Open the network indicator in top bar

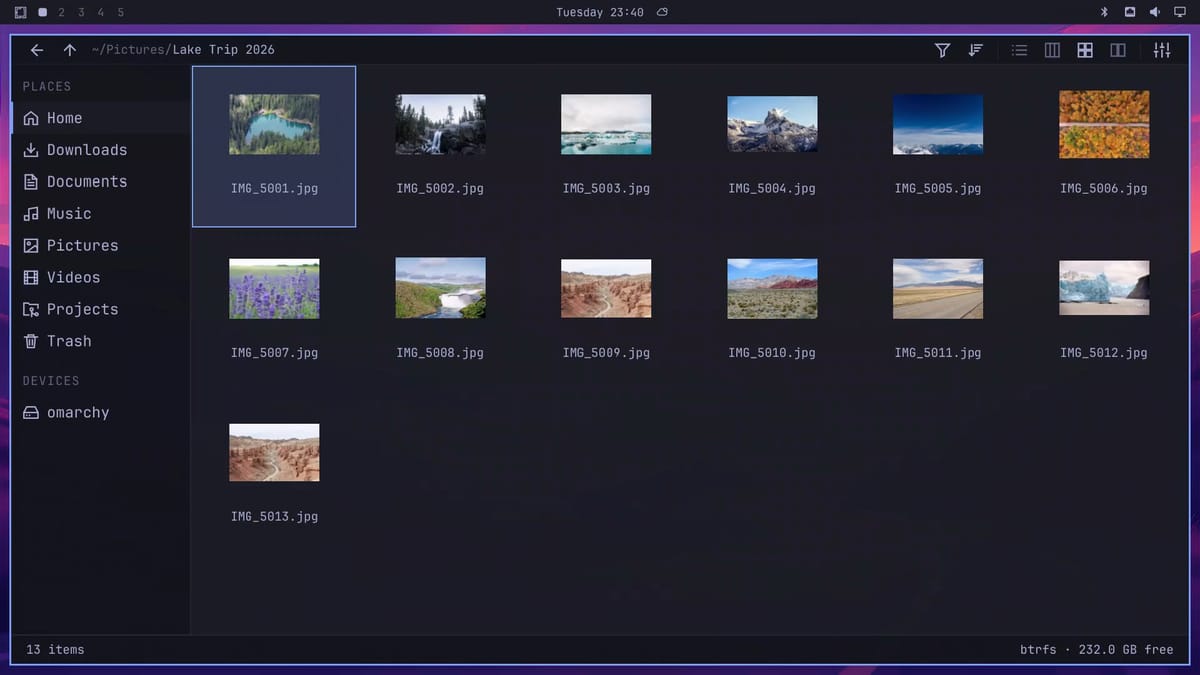coord(1130,12)
